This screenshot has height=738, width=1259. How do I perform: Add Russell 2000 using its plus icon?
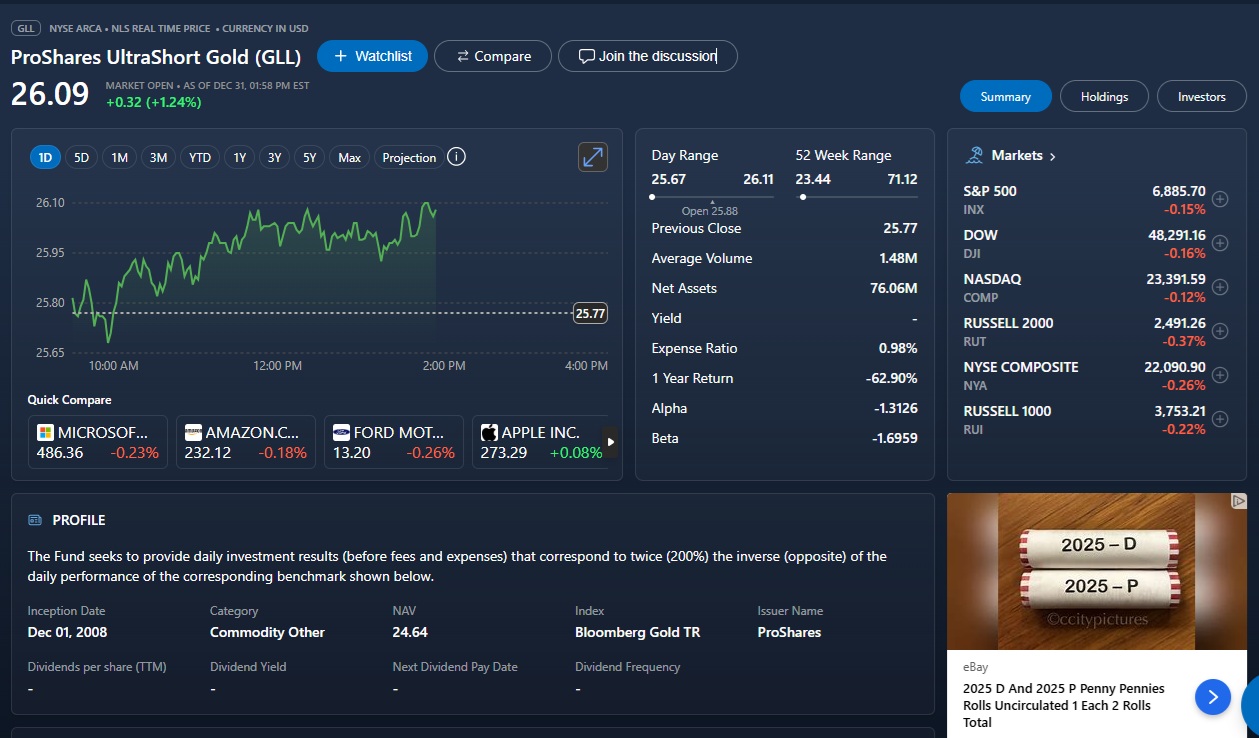[1220, 331]
